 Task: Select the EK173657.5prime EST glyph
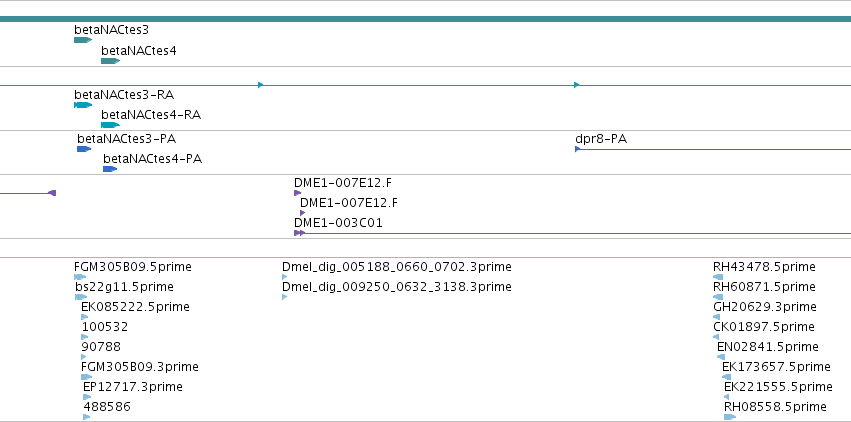point(726,377)
